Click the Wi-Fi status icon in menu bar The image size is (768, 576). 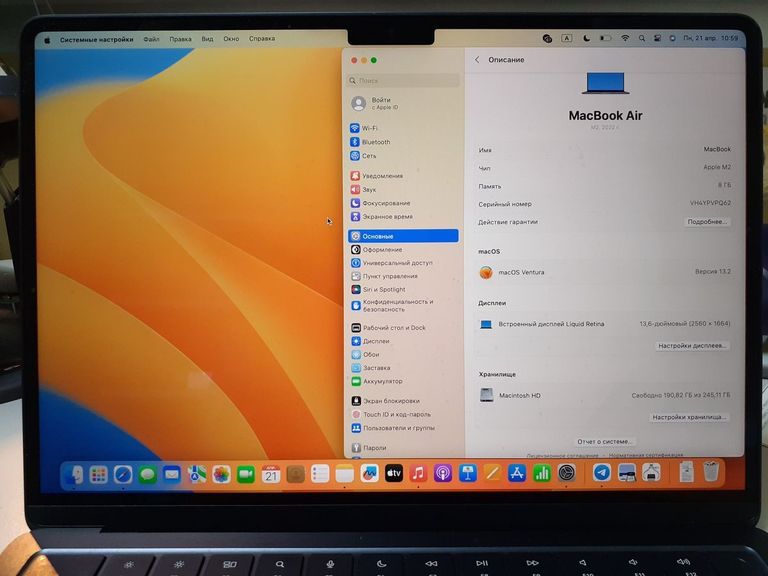[625, 38]
